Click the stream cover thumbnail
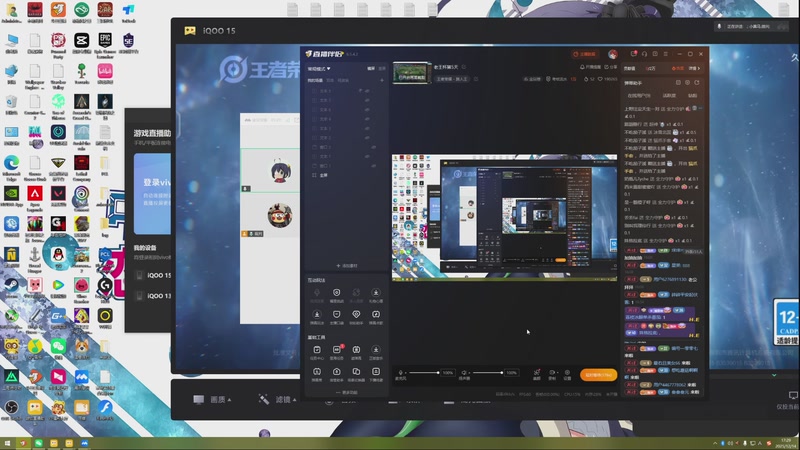 pyautogui.click(x=411, y=73)
